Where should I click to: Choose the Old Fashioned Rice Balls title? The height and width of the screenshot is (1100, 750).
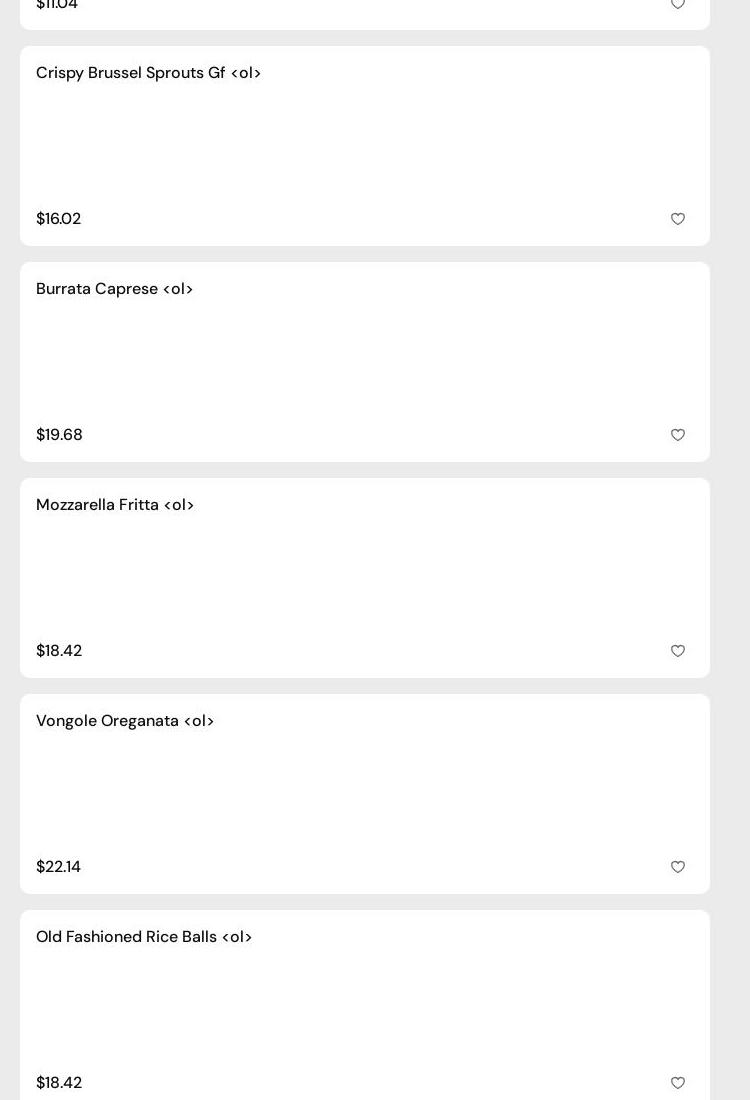click(x=144, y=937)
